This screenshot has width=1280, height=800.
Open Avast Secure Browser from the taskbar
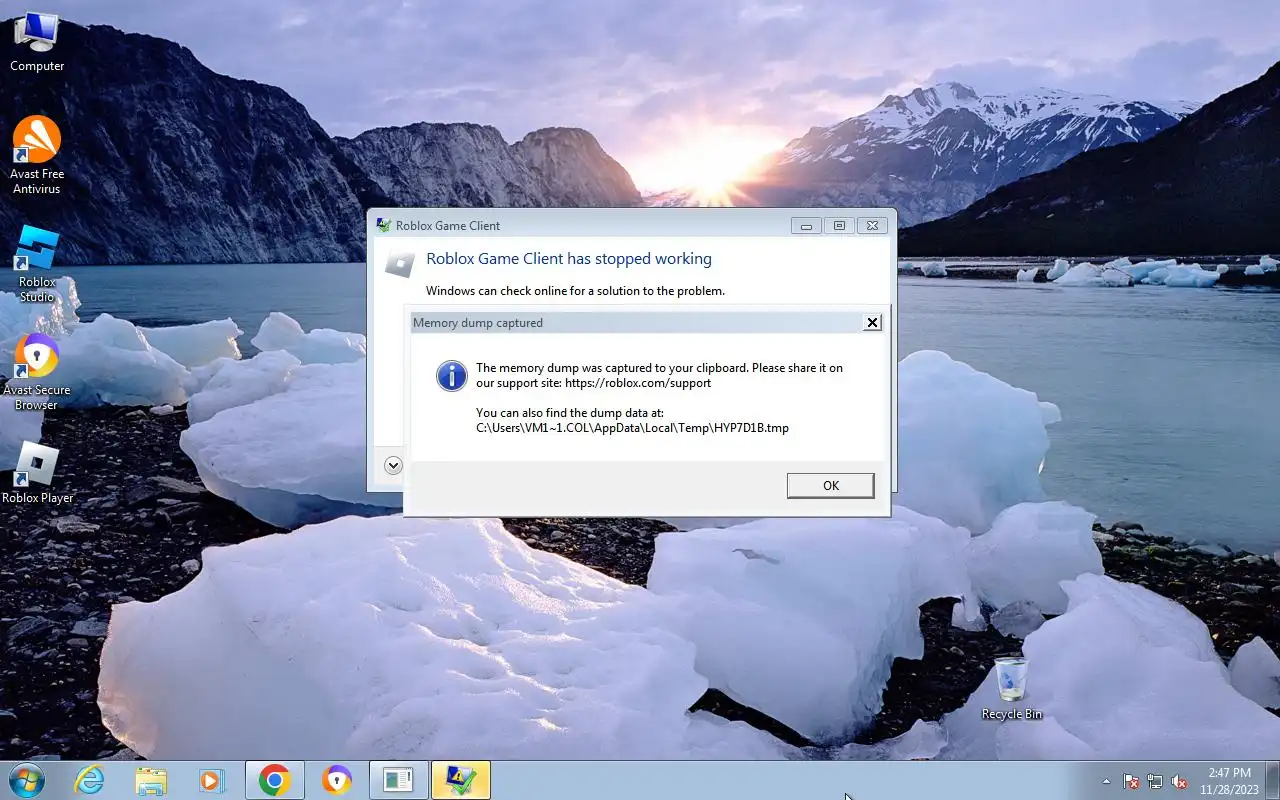point(337,780)
